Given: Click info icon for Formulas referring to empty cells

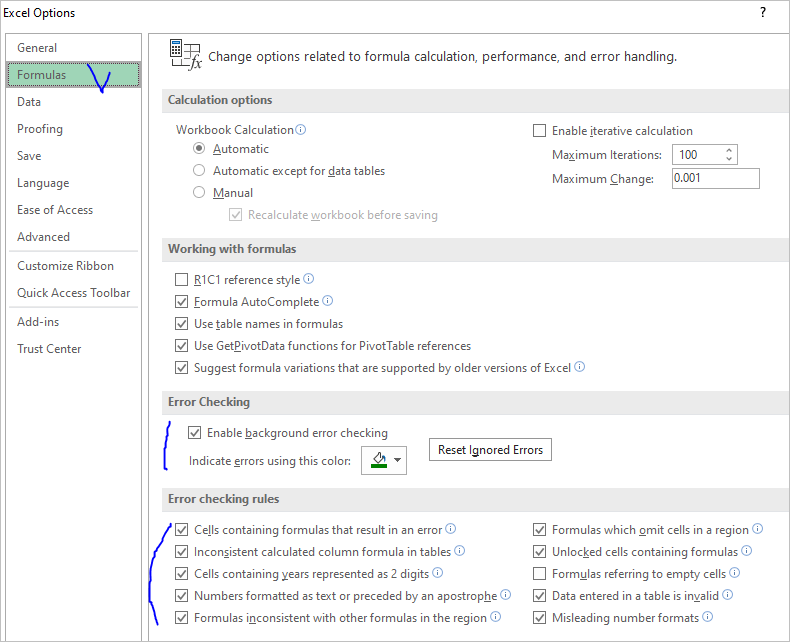Looking at the screenshot, I should pos(735,572).
